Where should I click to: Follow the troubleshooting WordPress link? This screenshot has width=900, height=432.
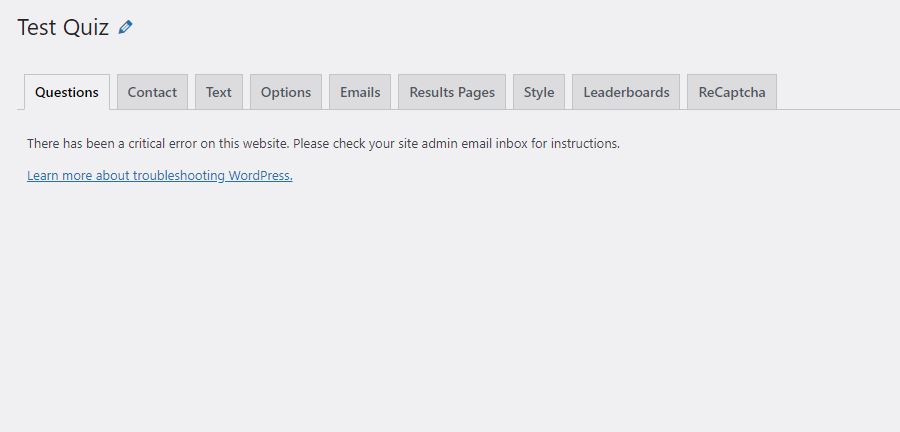[x=160, y=176]
